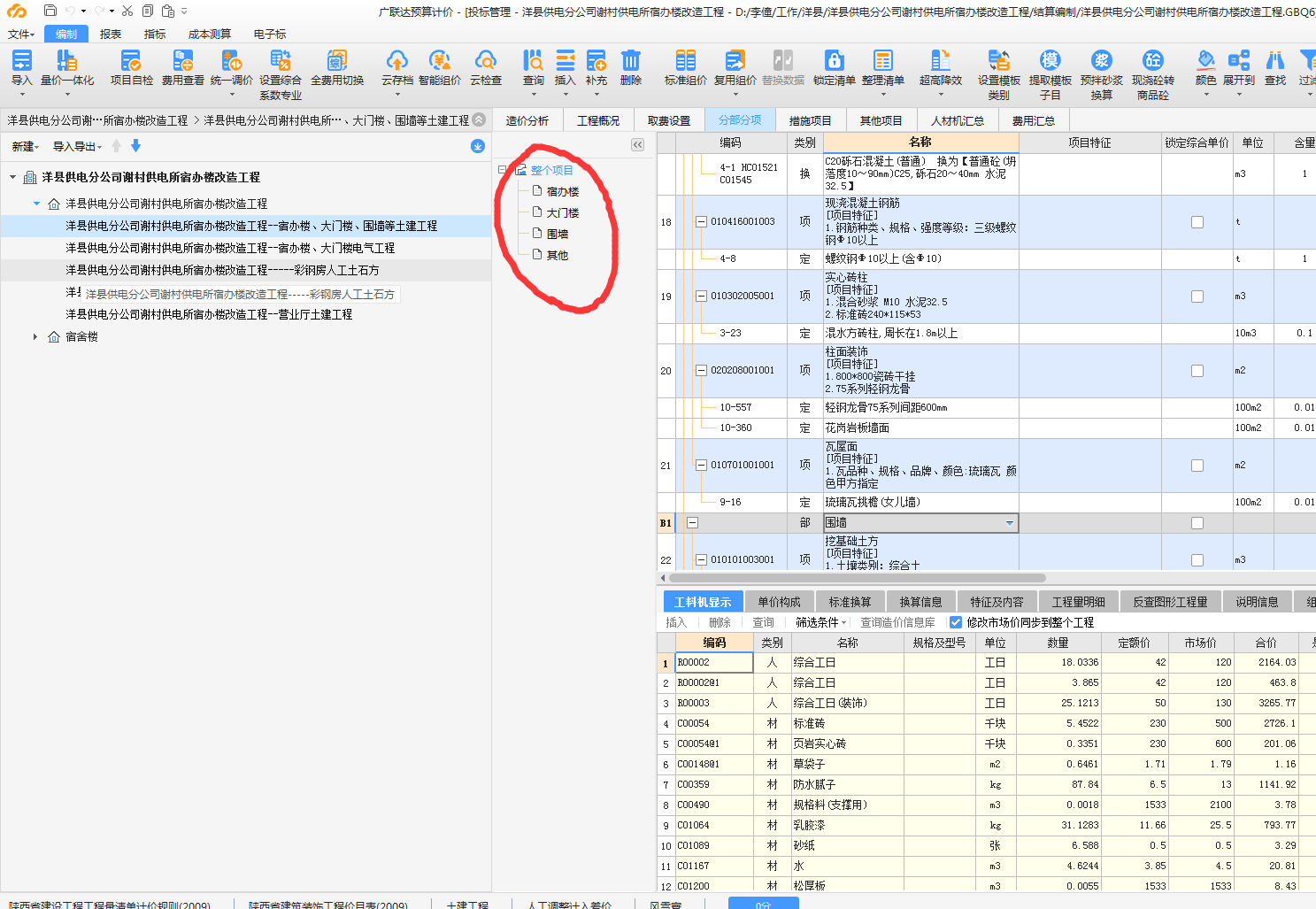This screenshot has height=909, width=1316.
Task: Switch to the 报表 ribbon tab
Action: (111, 34)
